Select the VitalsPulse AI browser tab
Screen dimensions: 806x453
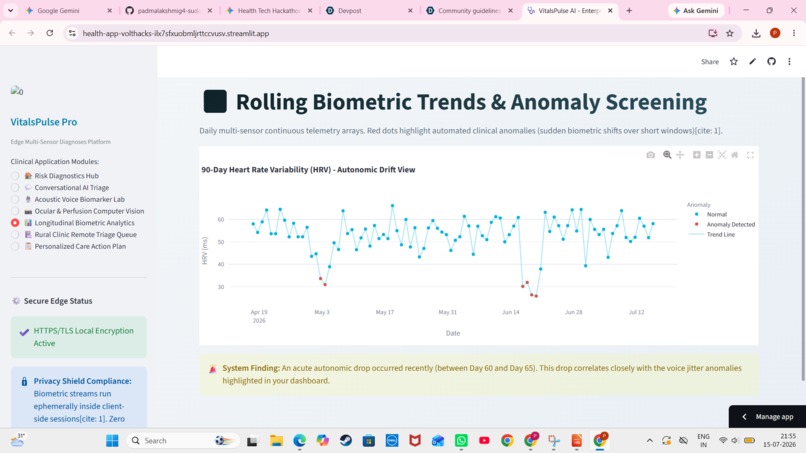[x=569, y=10]
